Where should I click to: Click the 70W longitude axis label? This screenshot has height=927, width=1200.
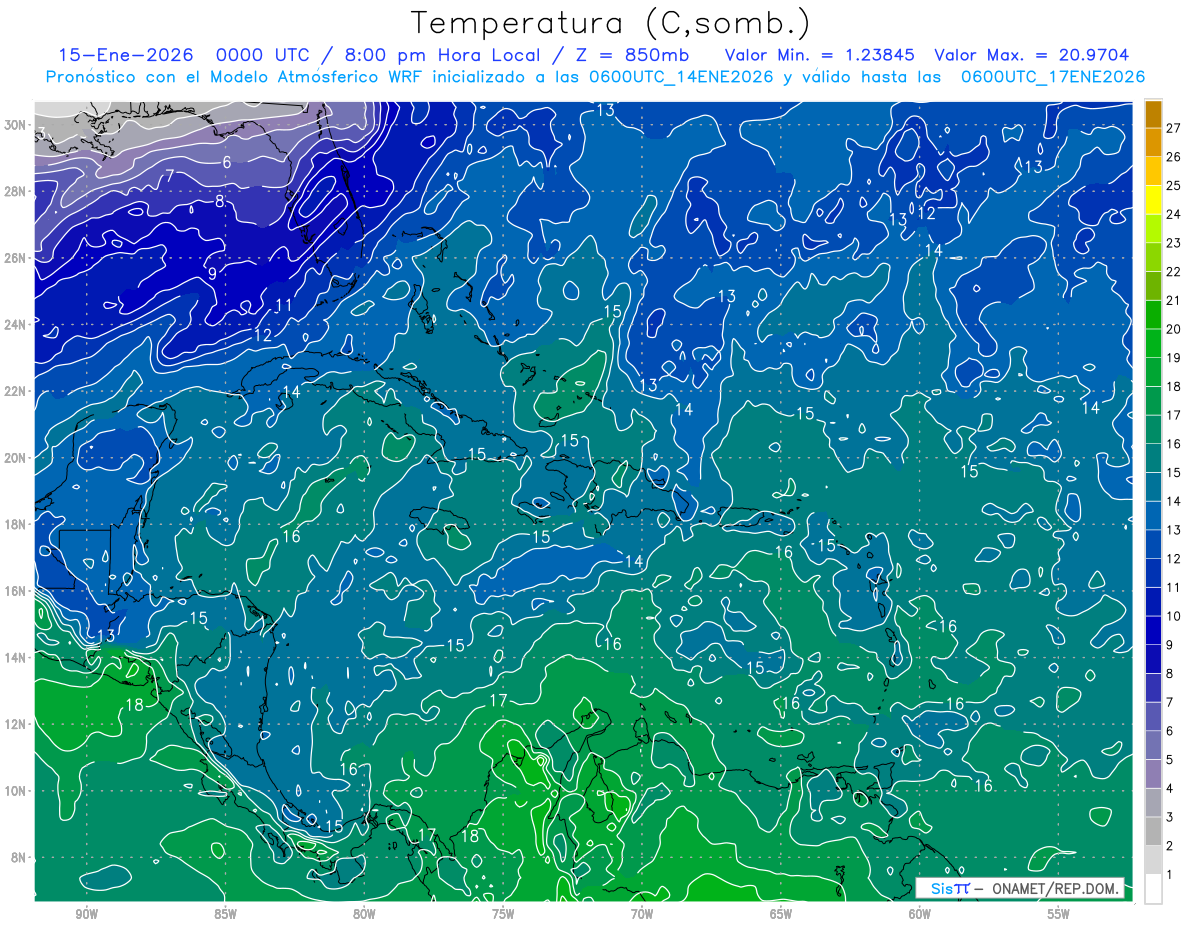coord(642,914)
